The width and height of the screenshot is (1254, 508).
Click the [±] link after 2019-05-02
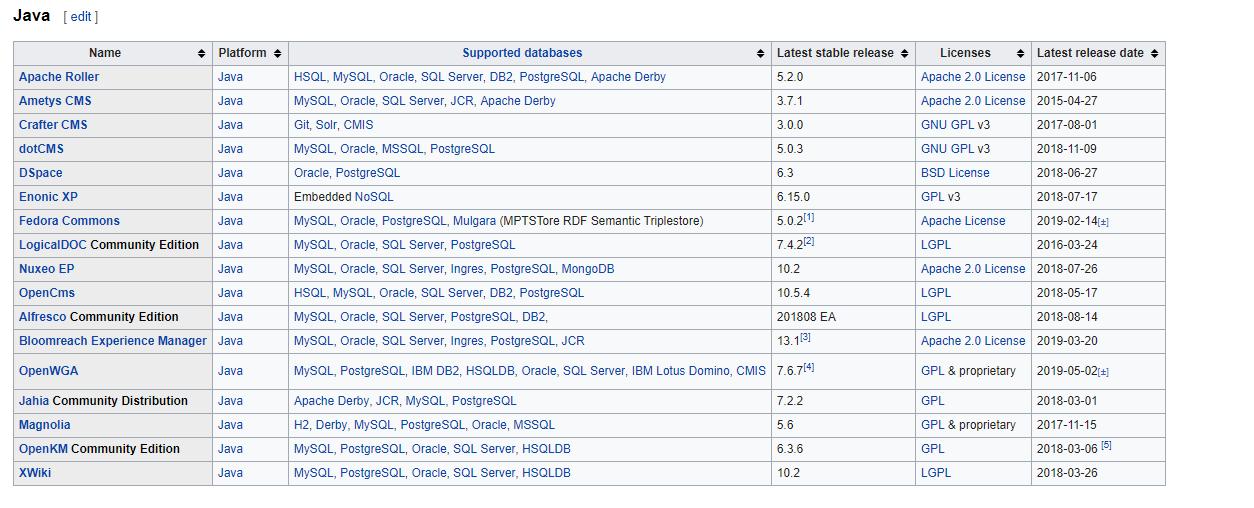(1103, 372)
